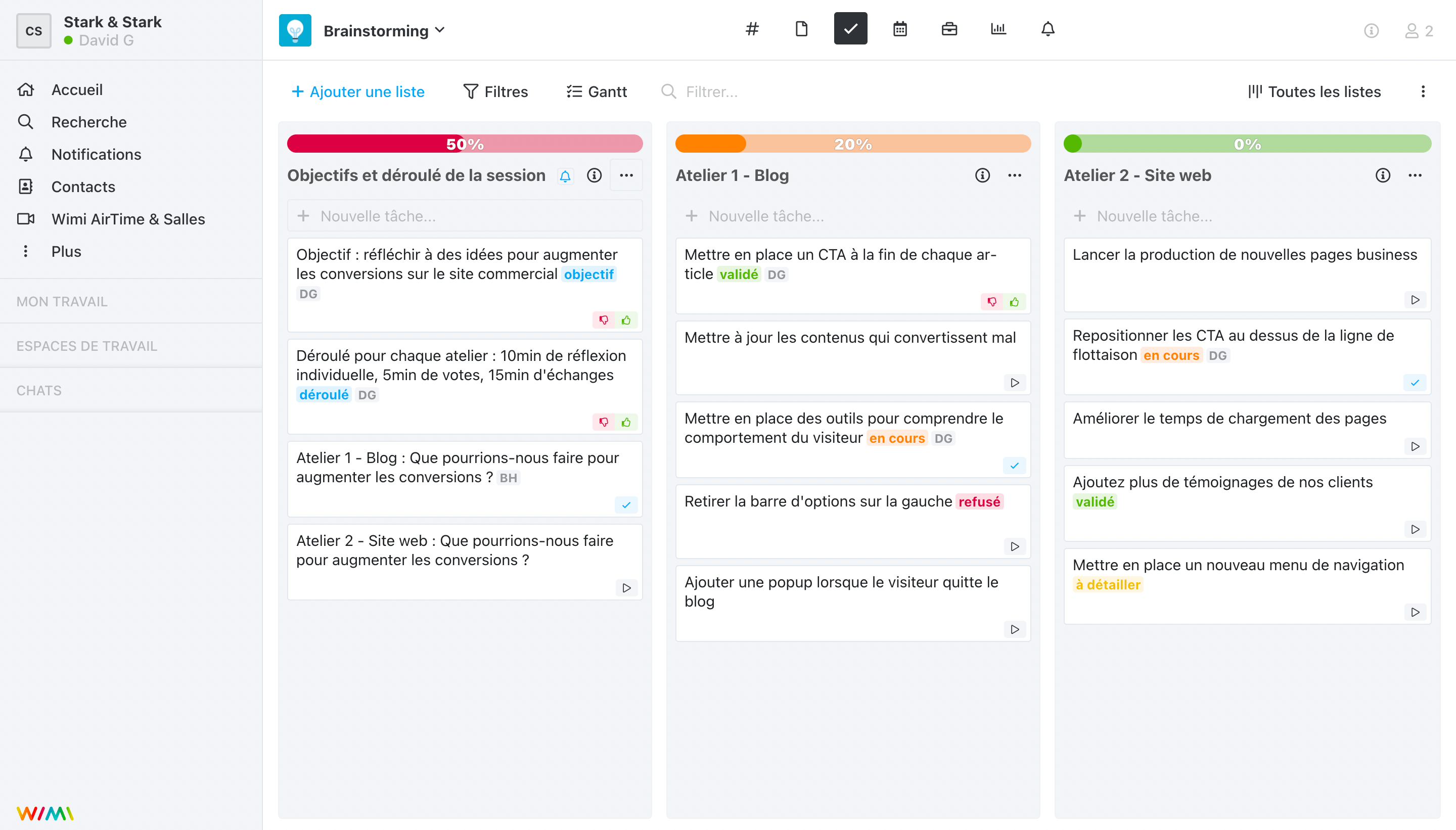Open Notifications in sidebar
The image size is (1456, 830).
pyautogui.click(x=97, y=154)
